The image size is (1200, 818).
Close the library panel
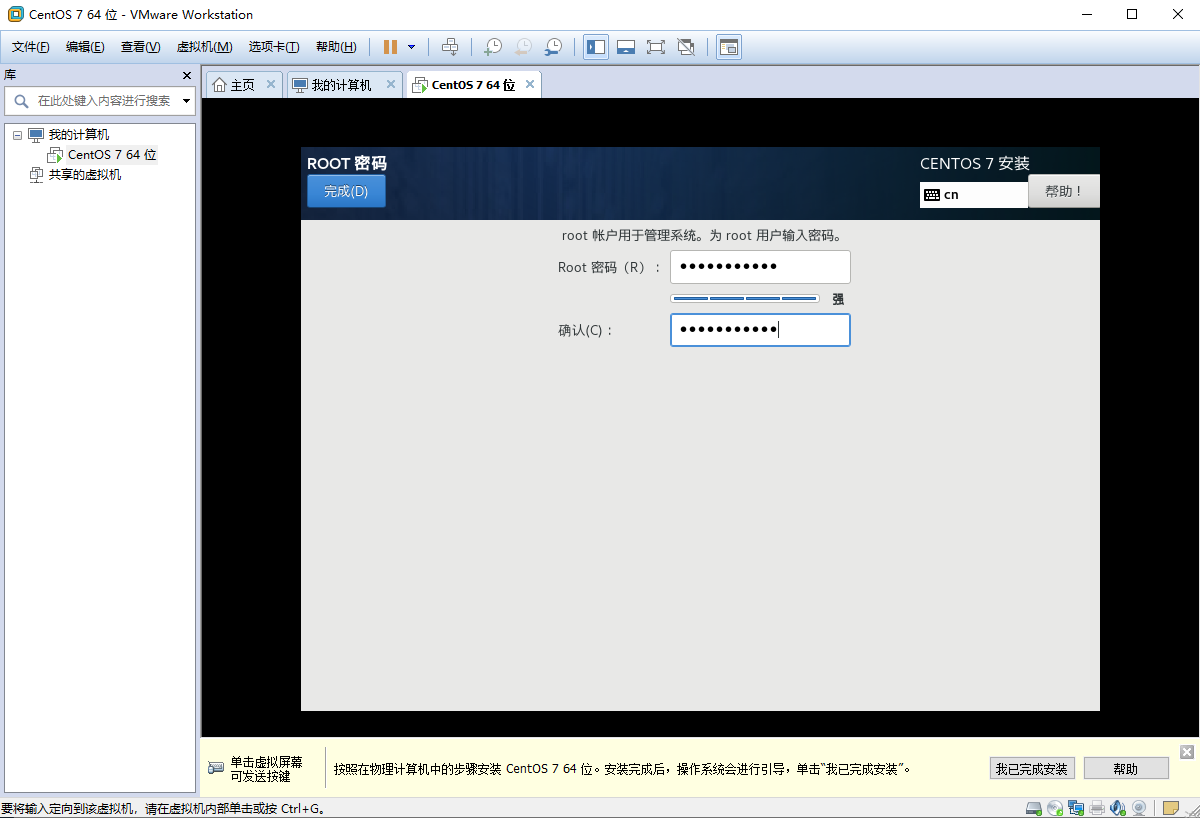186,75
